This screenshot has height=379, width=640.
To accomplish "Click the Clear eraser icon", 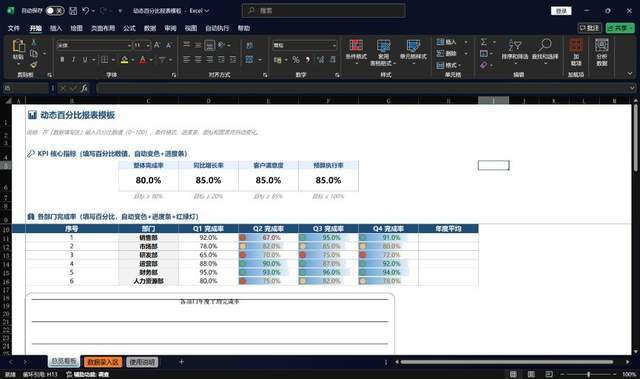I will point(484,65).
